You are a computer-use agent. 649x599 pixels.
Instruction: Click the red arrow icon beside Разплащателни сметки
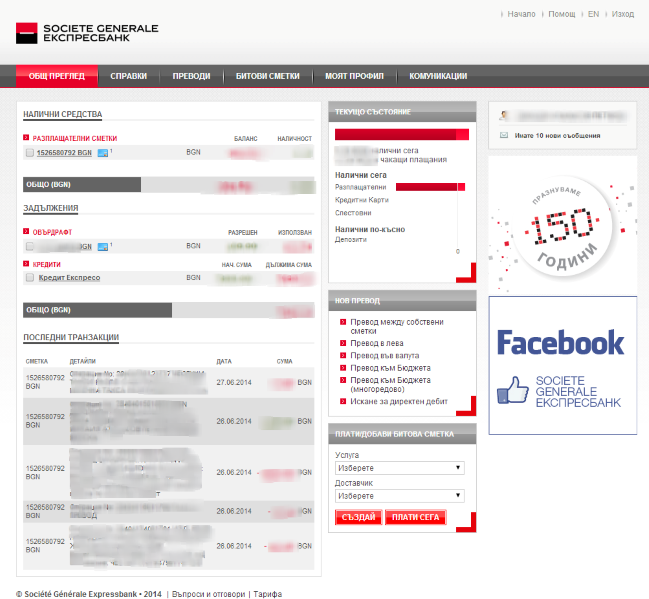point(27,139)
